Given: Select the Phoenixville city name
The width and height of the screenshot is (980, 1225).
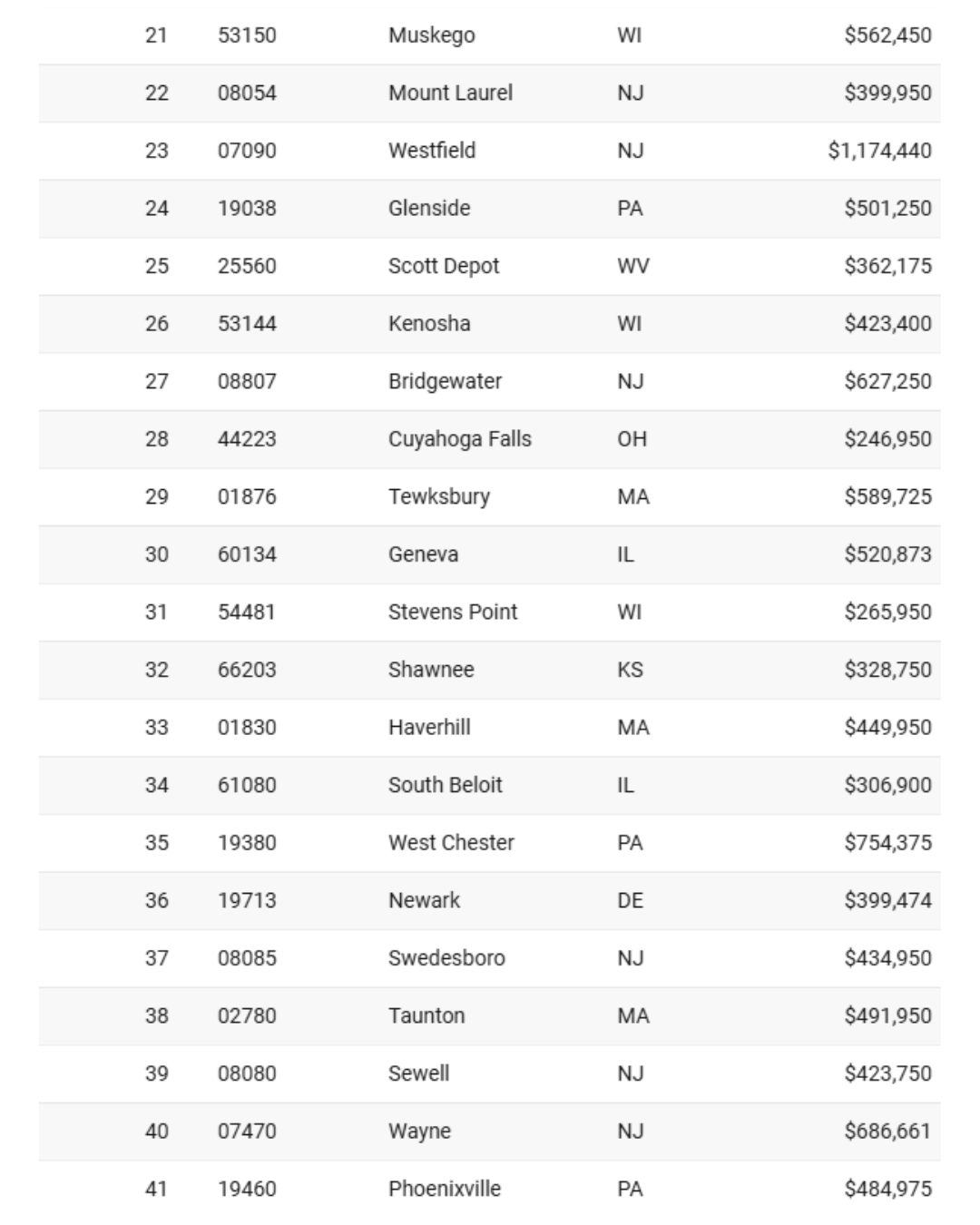Looking at the screenshot, I should click(444, 1189).
